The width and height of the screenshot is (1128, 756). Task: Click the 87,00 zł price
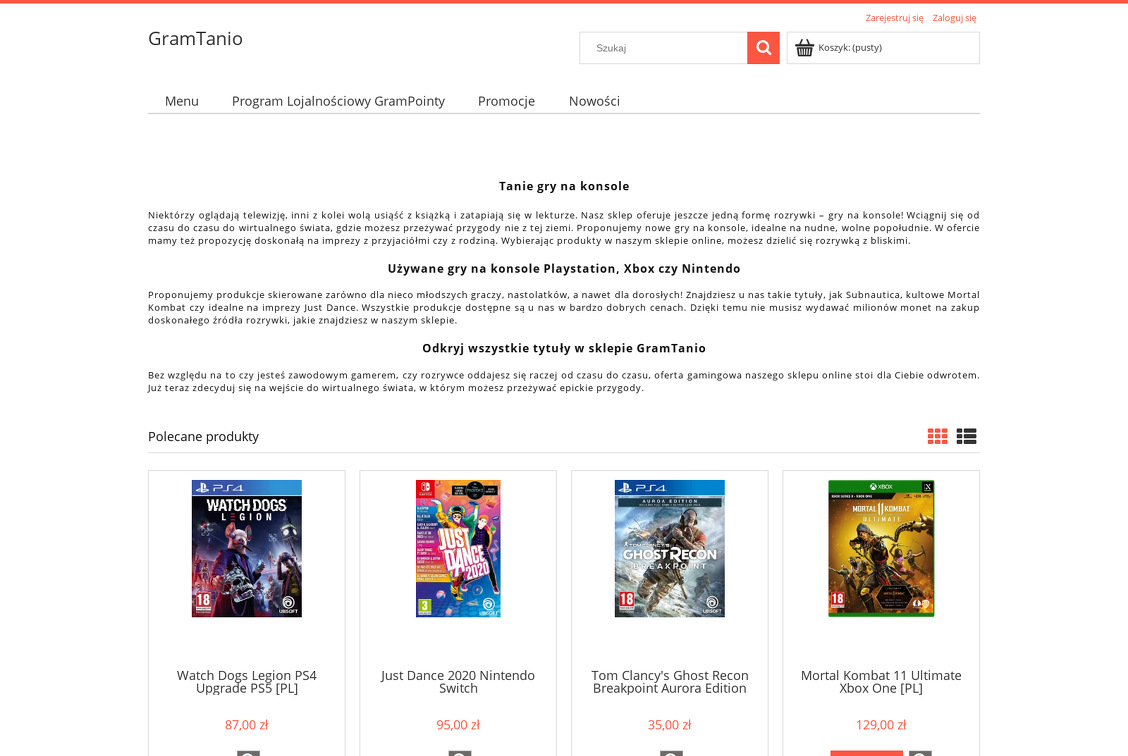(x=247, y=725)
